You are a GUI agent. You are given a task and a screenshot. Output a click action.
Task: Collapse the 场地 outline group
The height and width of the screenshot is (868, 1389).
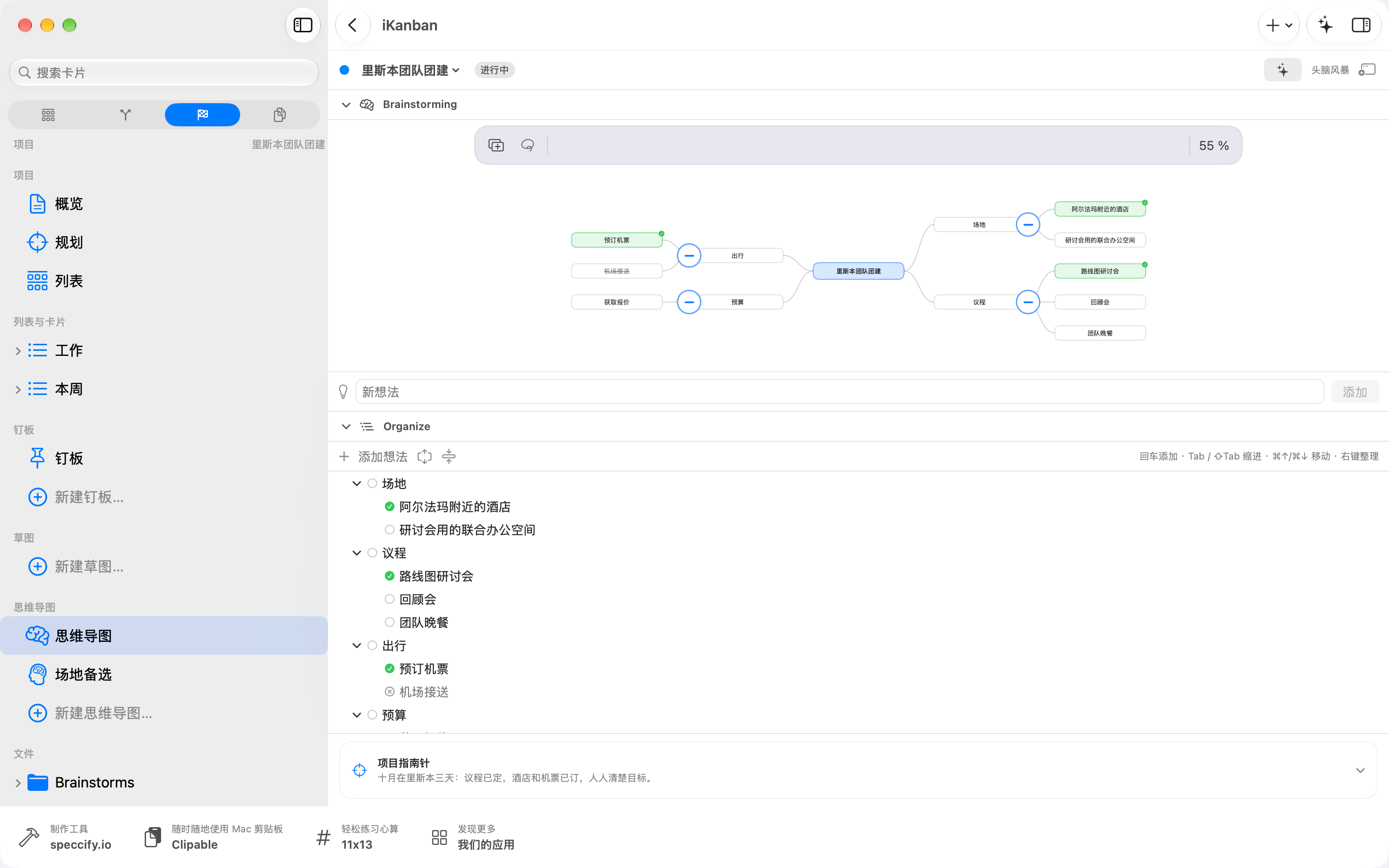(x=356, y=483)
